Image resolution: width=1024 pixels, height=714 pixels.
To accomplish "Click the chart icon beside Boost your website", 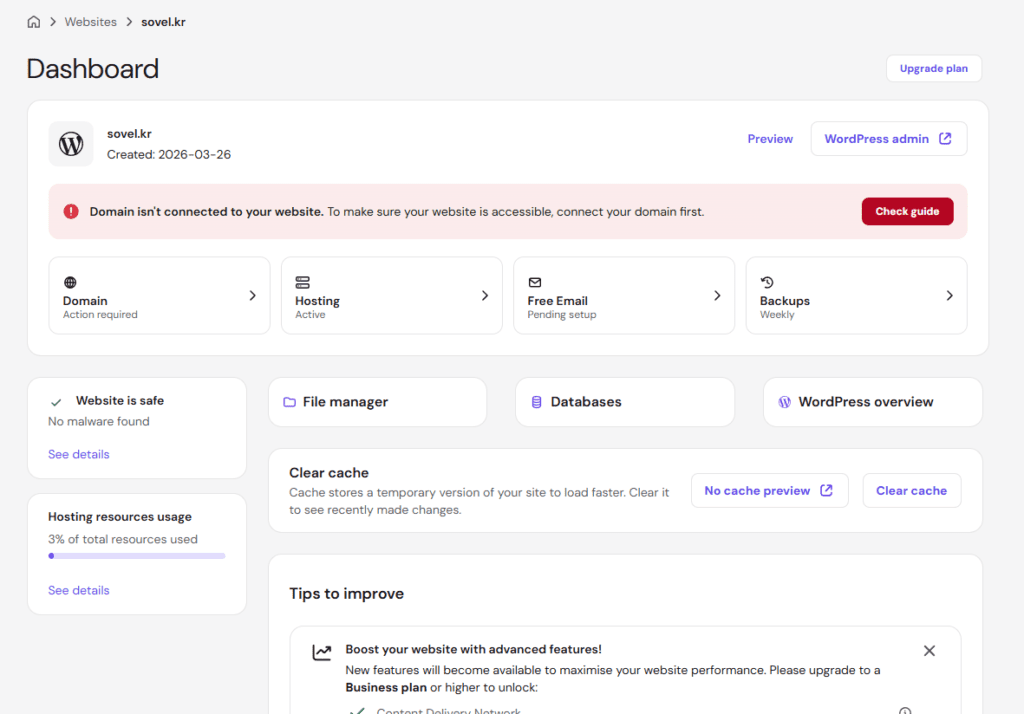I will pyautogui.click(x=322, y=651).
